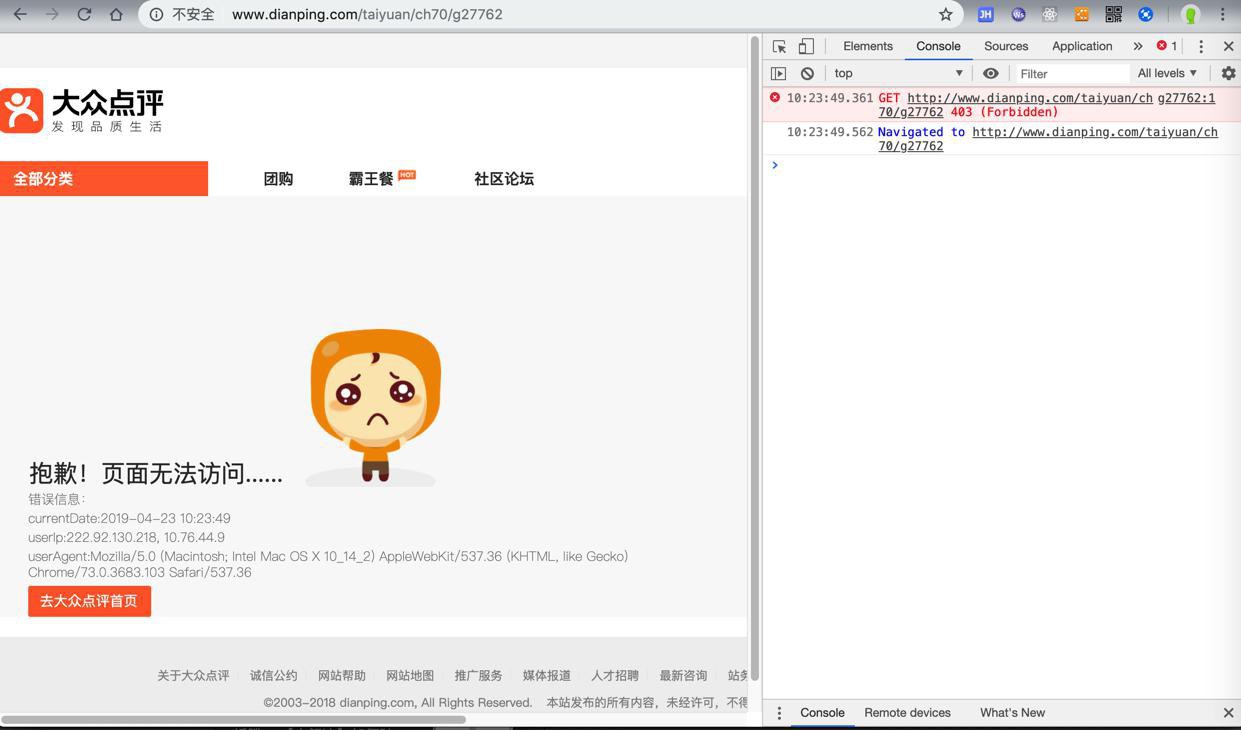This screenshot has width=1241, height=730.
Task: Select the Console tab in DevTools
Action: click(x=938, y=46)
